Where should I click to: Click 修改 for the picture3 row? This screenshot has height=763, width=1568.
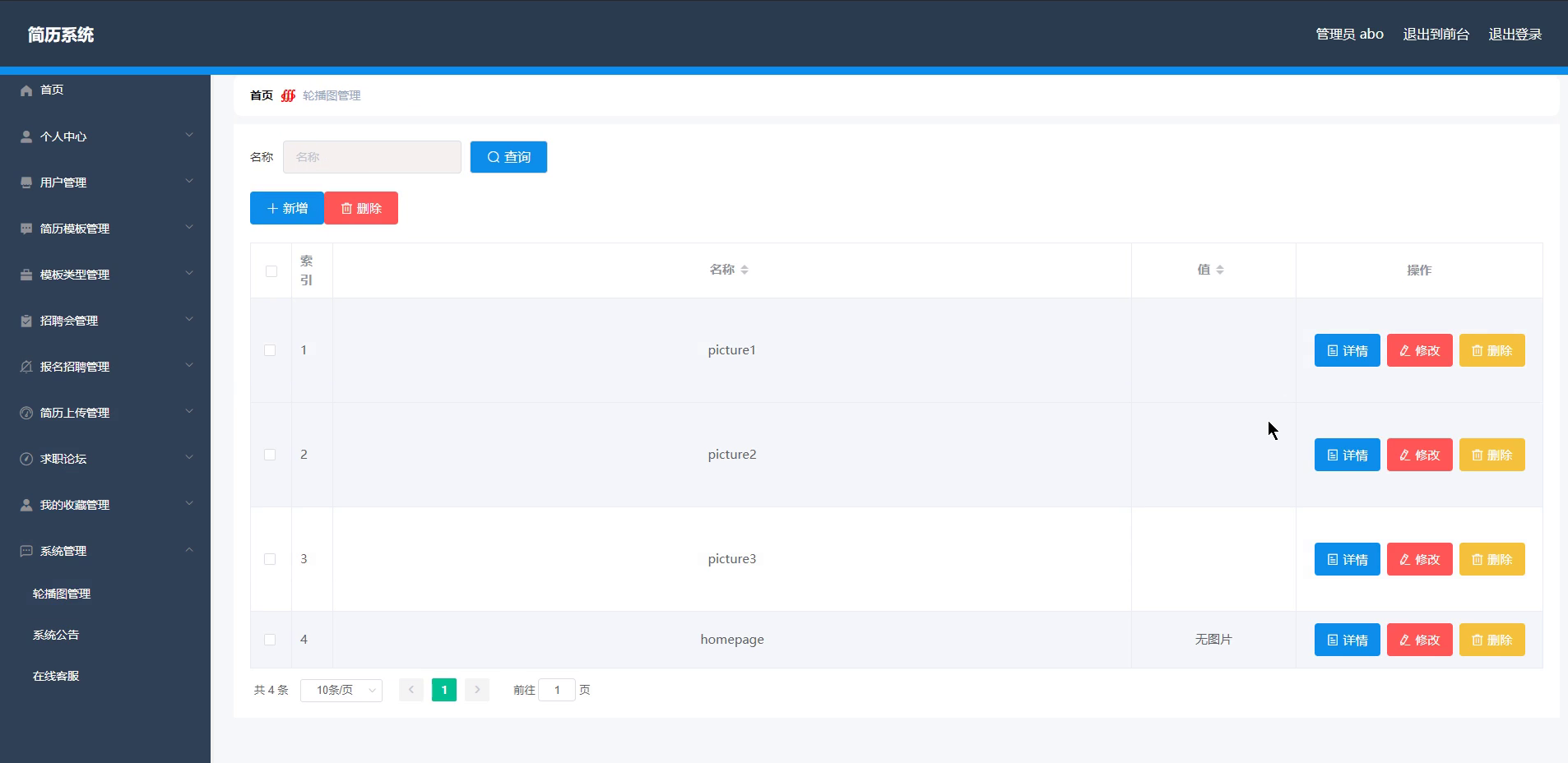[1419, 559]
